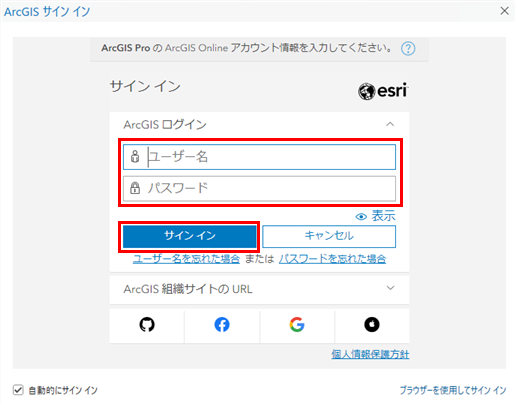Focus the ユーザー名 input field
Image resolution: width=515 pixels, height=404 pixels.
click(259, 157)
